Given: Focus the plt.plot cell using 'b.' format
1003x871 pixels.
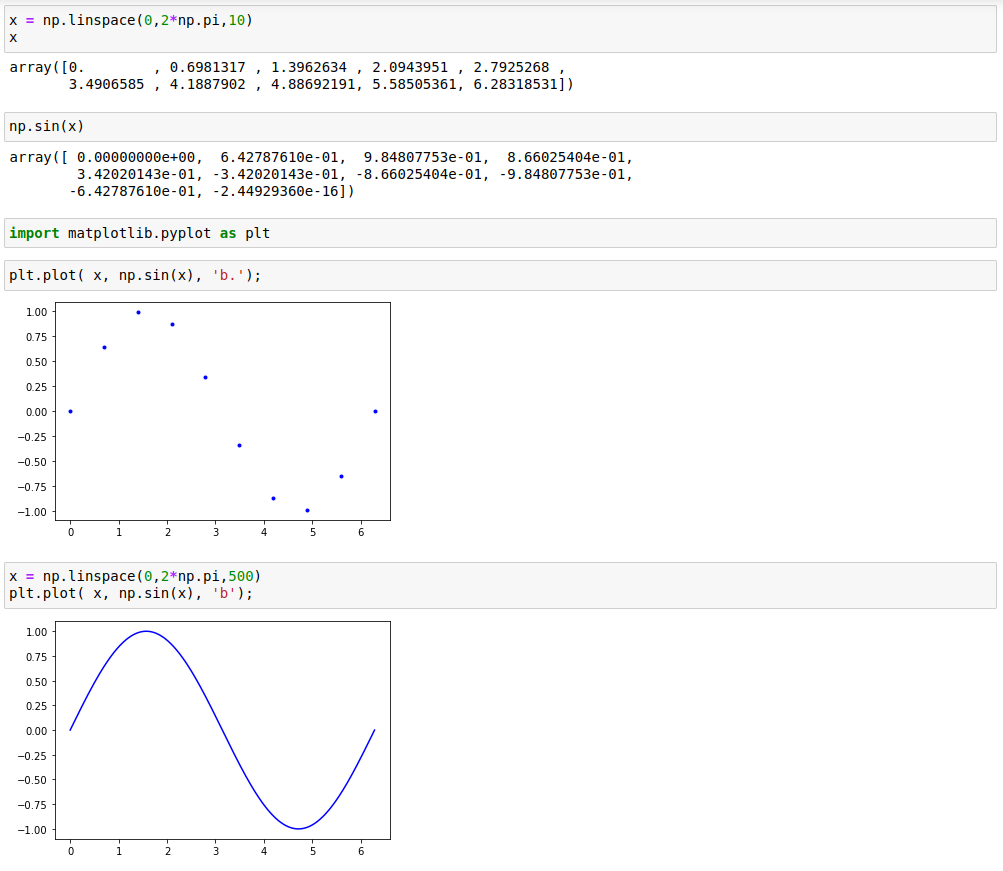Looking at the screenshot, I should click(x=500, y=275).
